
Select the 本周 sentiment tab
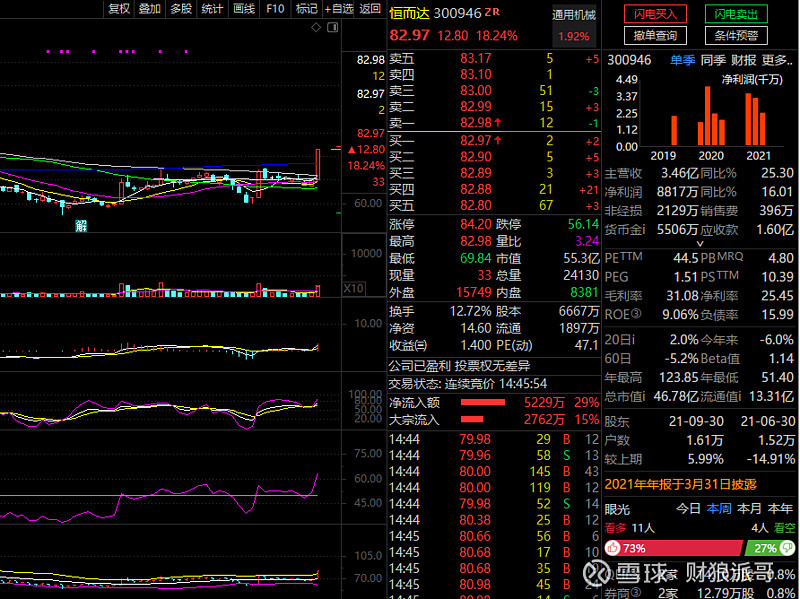719,509
